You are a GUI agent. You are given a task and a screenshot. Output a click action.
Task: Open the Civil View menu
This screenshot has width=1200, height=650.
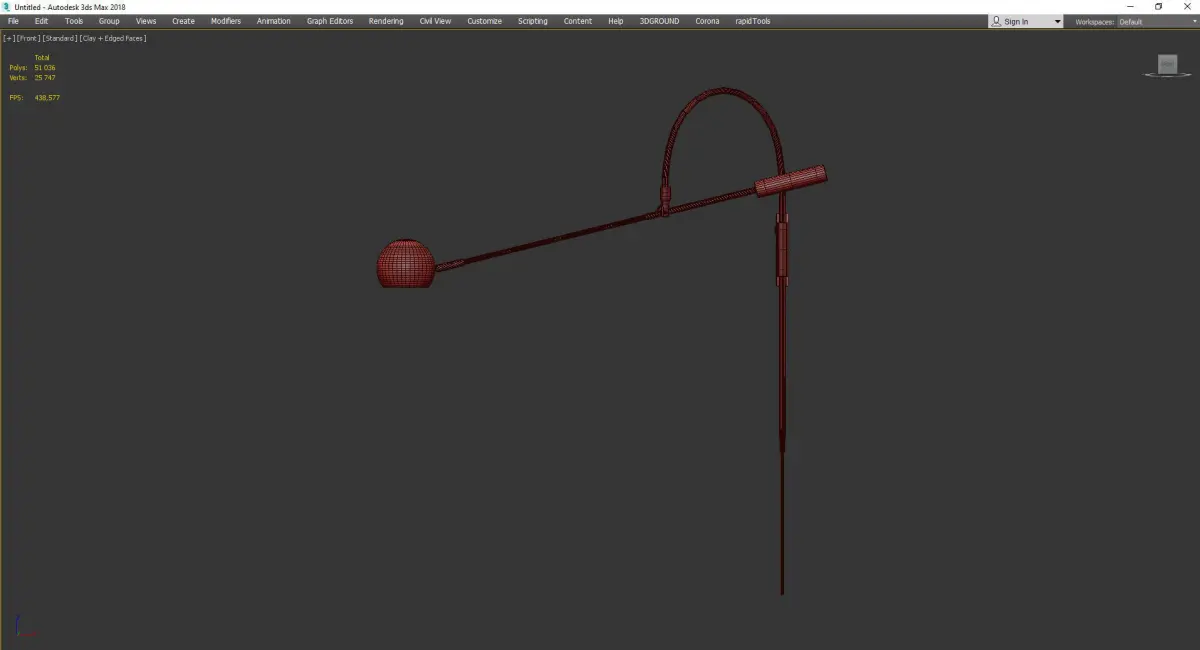pos(435,21)
